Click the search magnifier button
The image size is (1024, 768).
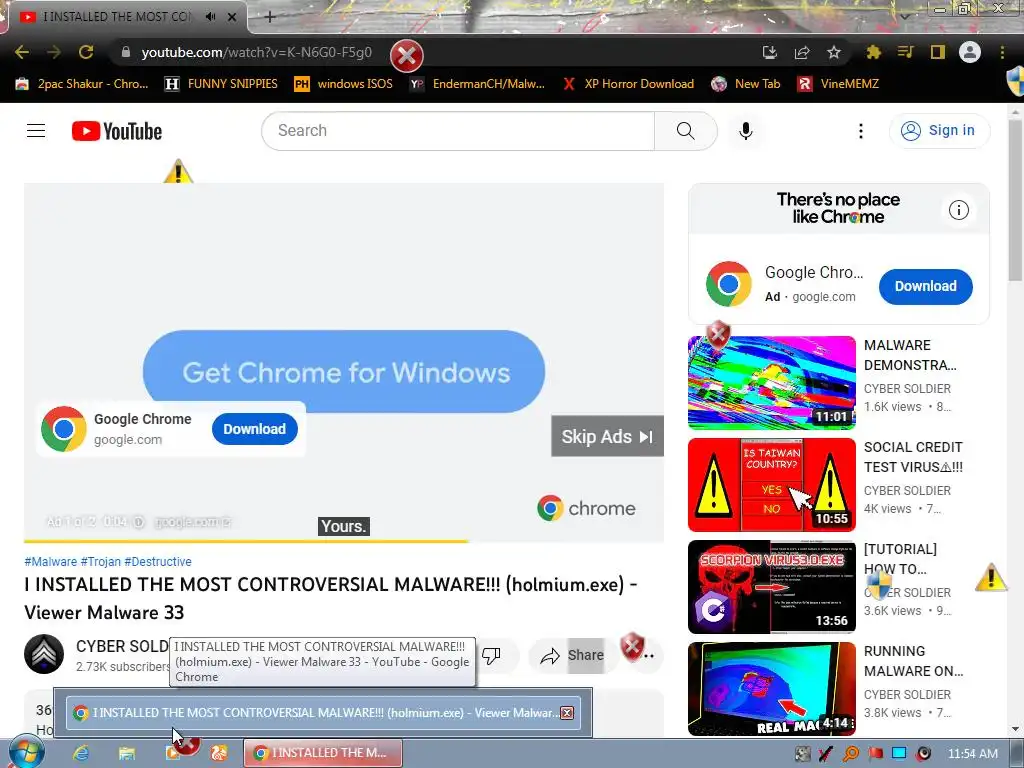pyautogui.click(x=686, y=131)
